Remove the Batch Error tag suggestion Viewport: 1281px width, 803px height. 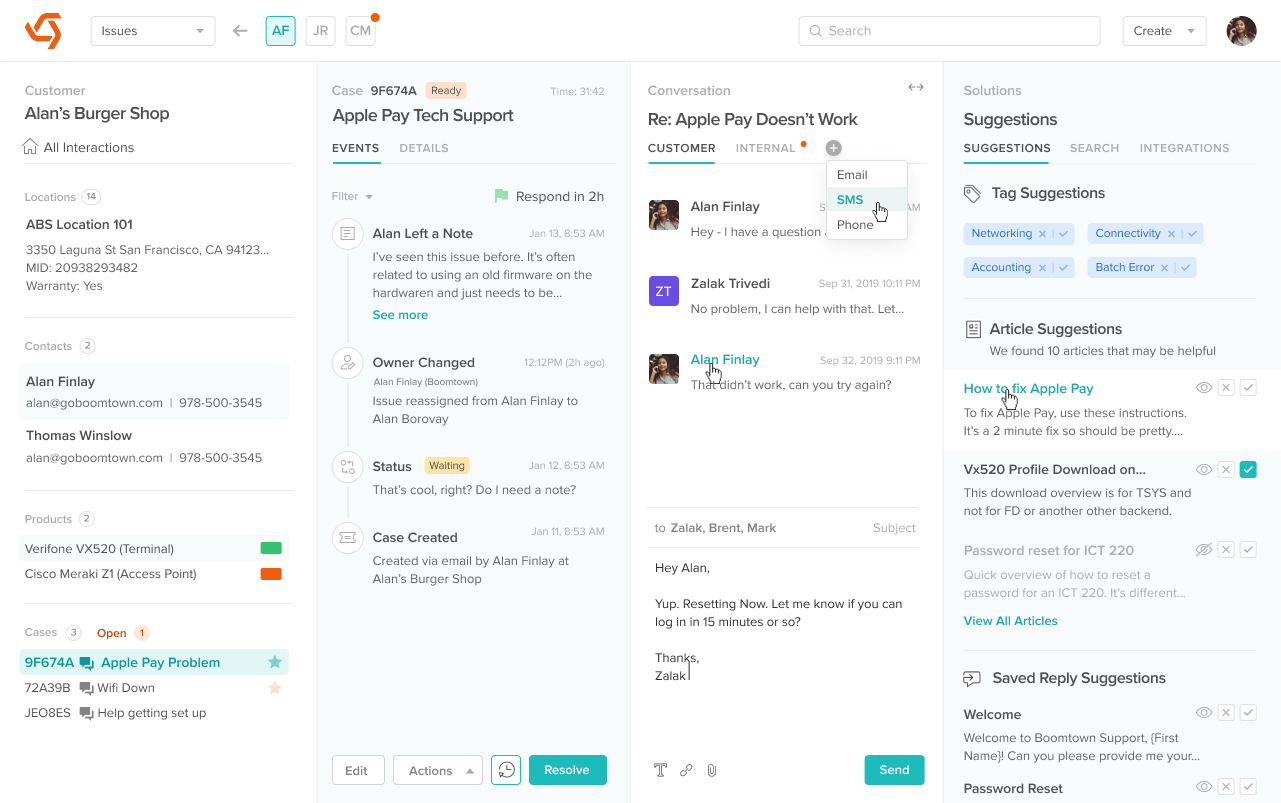tap(1164, 268)
